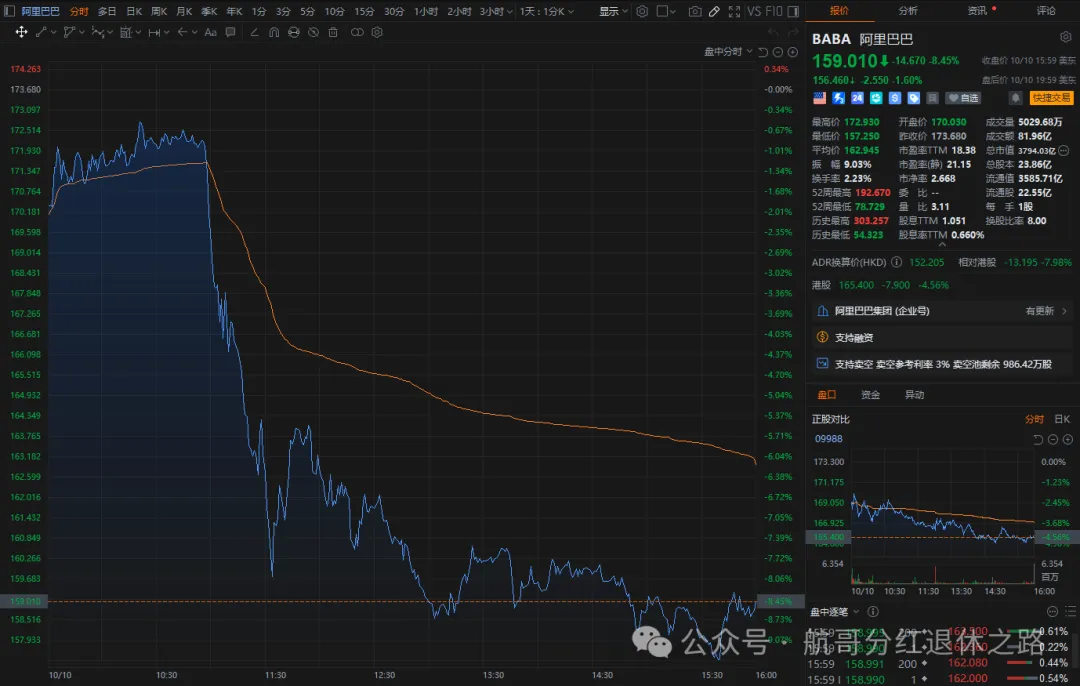Open the 09988 HK stock link
Image resolution: width=1080 pixels, height=686 pixels.
coord(828,439)
